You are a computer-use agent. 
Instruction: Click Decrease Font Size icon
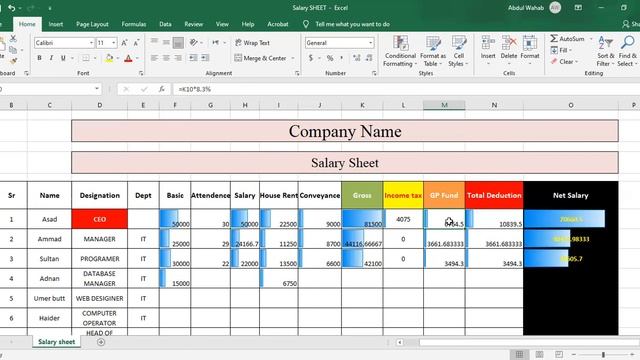pos(136,43)
